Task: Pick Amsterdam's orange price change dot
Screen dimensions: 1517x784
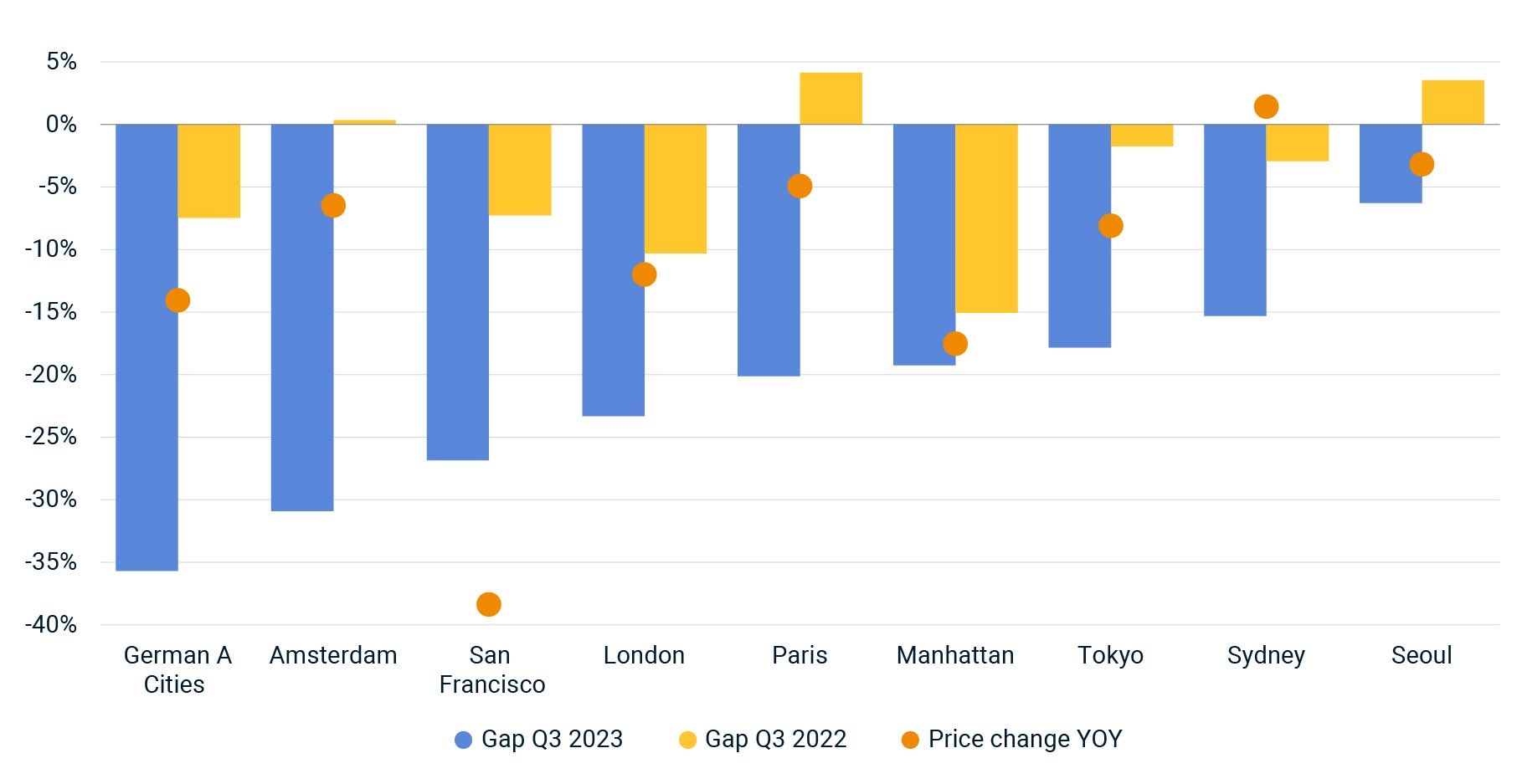Action: (333, 206)
